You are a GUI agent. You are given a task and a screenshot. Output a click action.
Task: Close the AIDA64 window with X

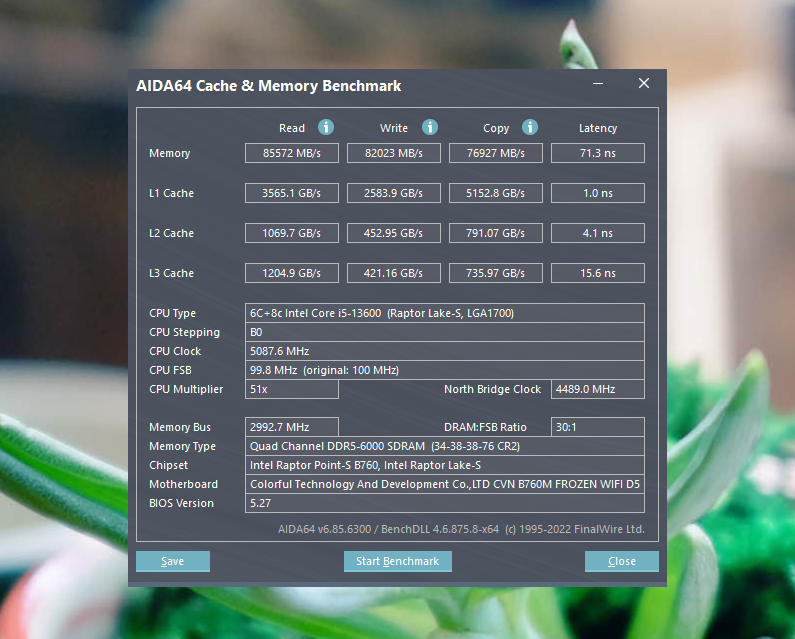point(644,83)
